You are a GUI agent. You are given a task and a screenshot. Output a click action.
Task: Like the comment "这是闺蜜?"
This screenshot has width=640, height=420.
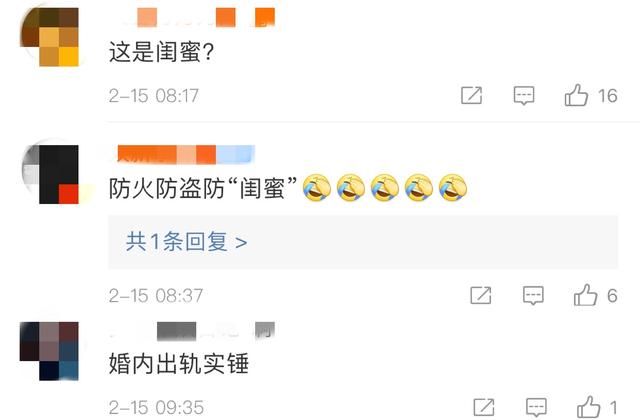coord(576,96)
